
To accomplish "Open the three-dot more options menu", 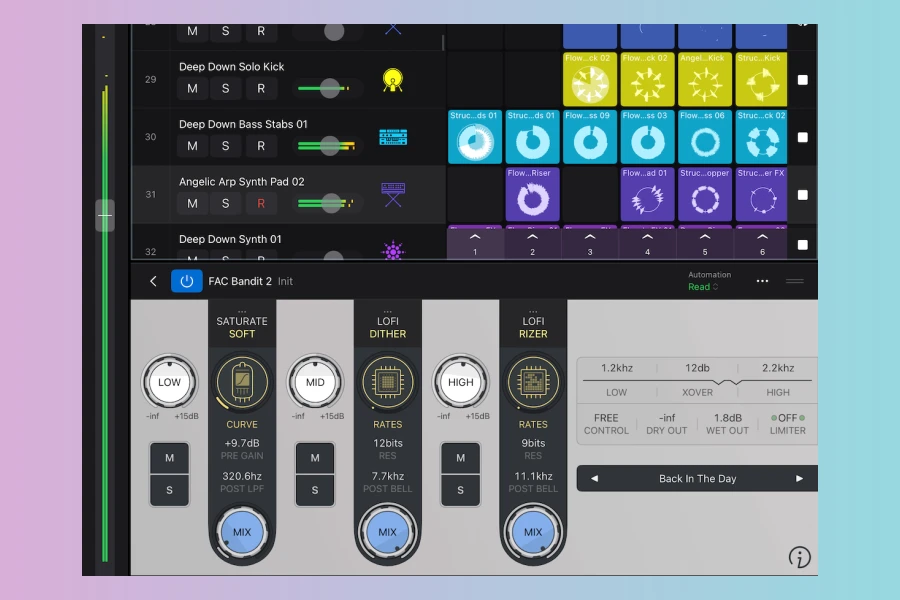I will point(763,281).
